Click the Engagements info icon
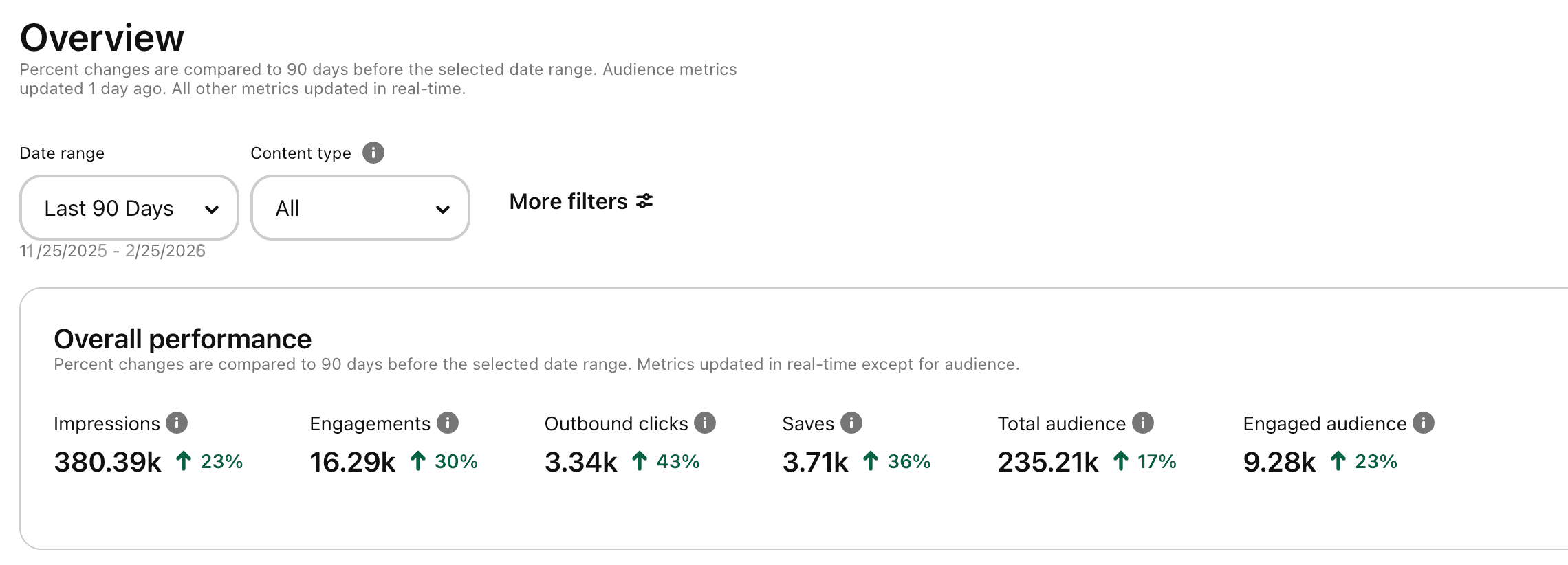Viewport: 1568px width, 565px height. click(448, 423)
